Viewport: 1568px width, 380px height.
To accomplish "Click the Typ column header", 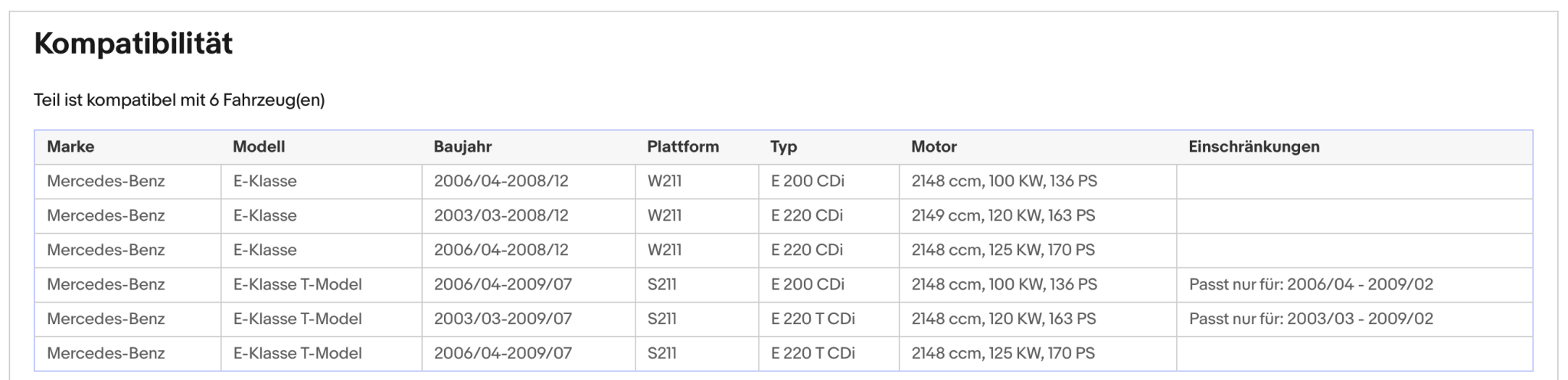I will click(783, 146).
